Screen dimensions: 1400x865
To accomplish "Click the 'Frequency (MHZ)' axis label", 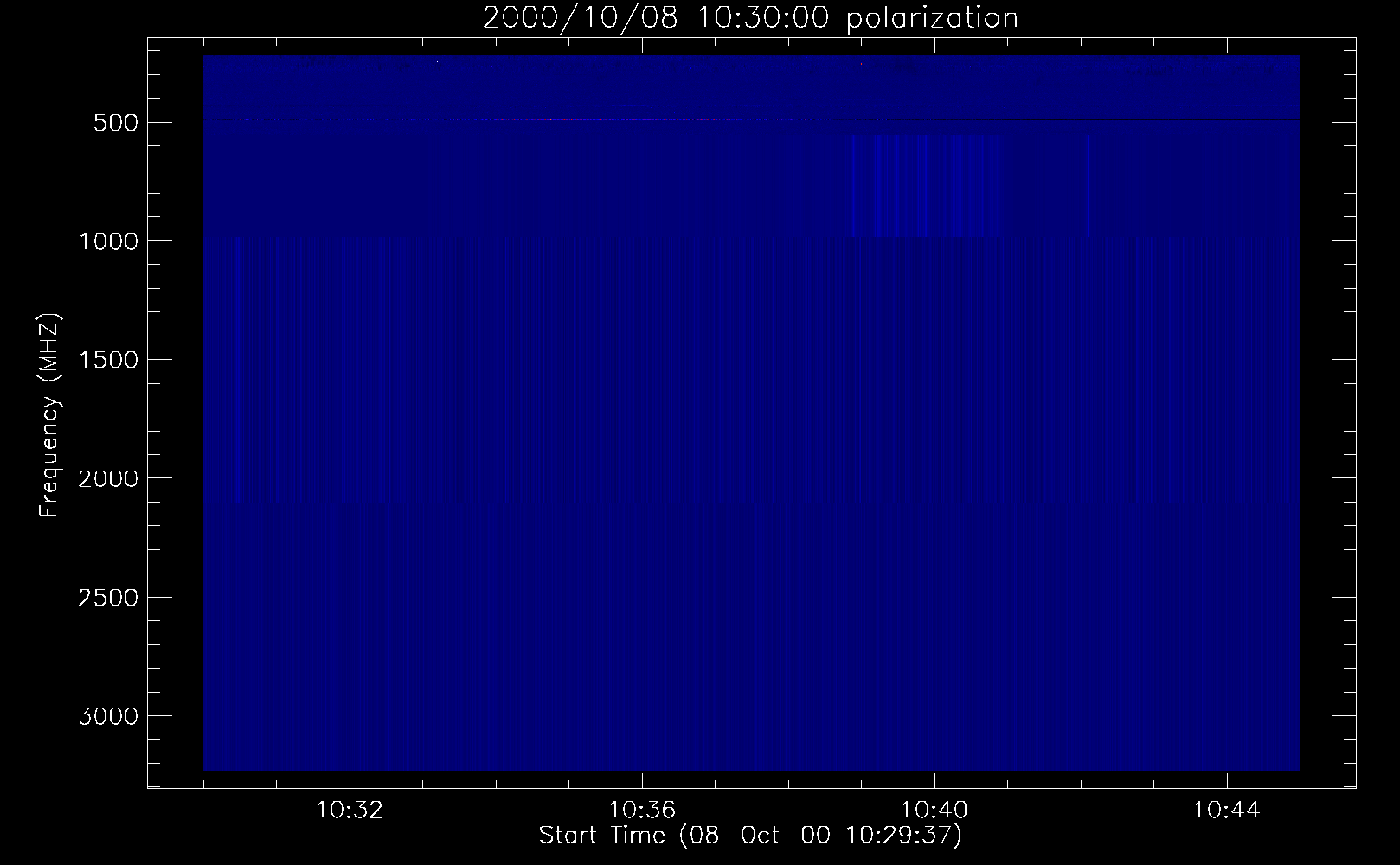I will coord(49,413).
